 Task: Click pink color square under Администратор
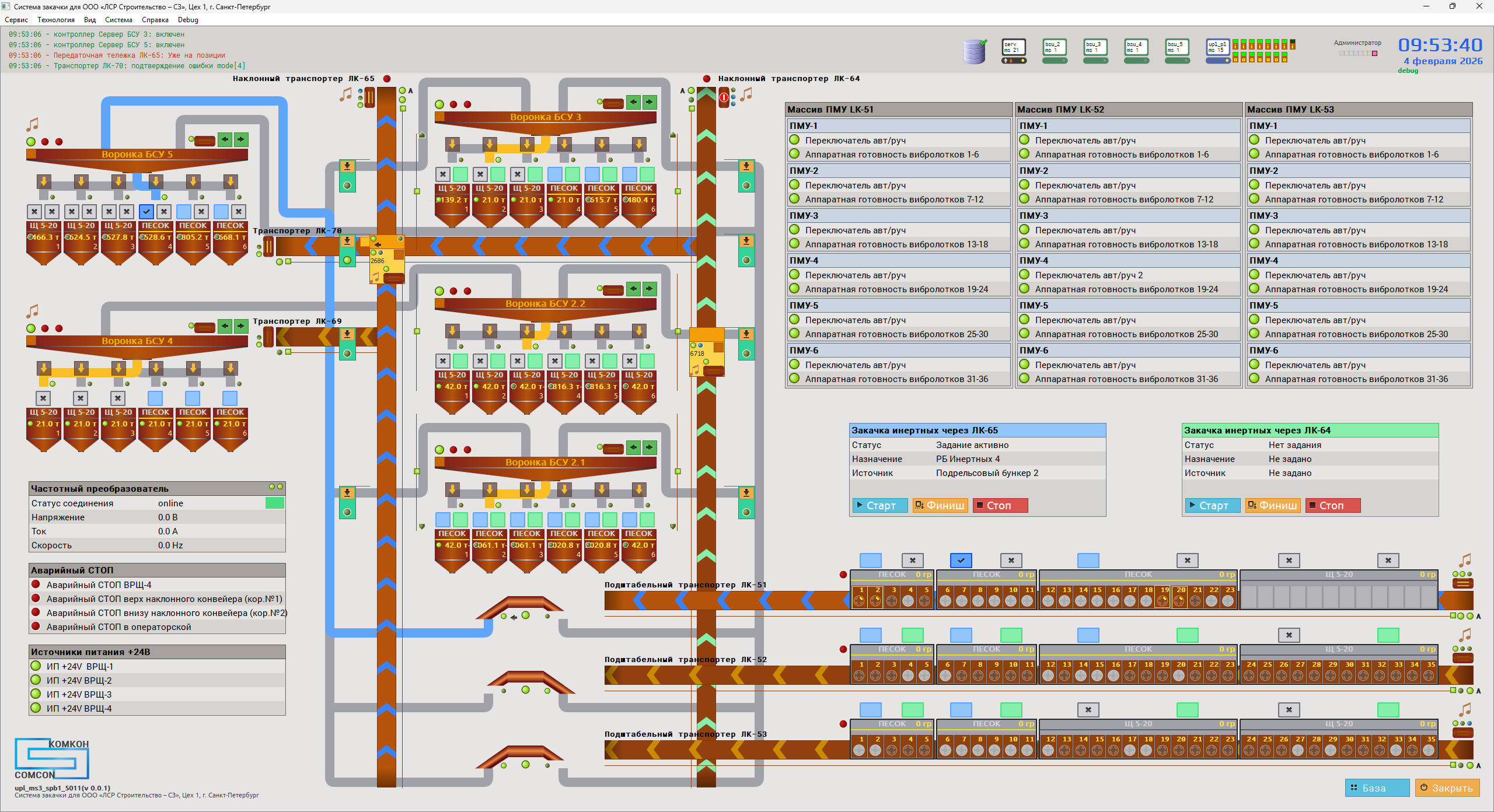1374,54
